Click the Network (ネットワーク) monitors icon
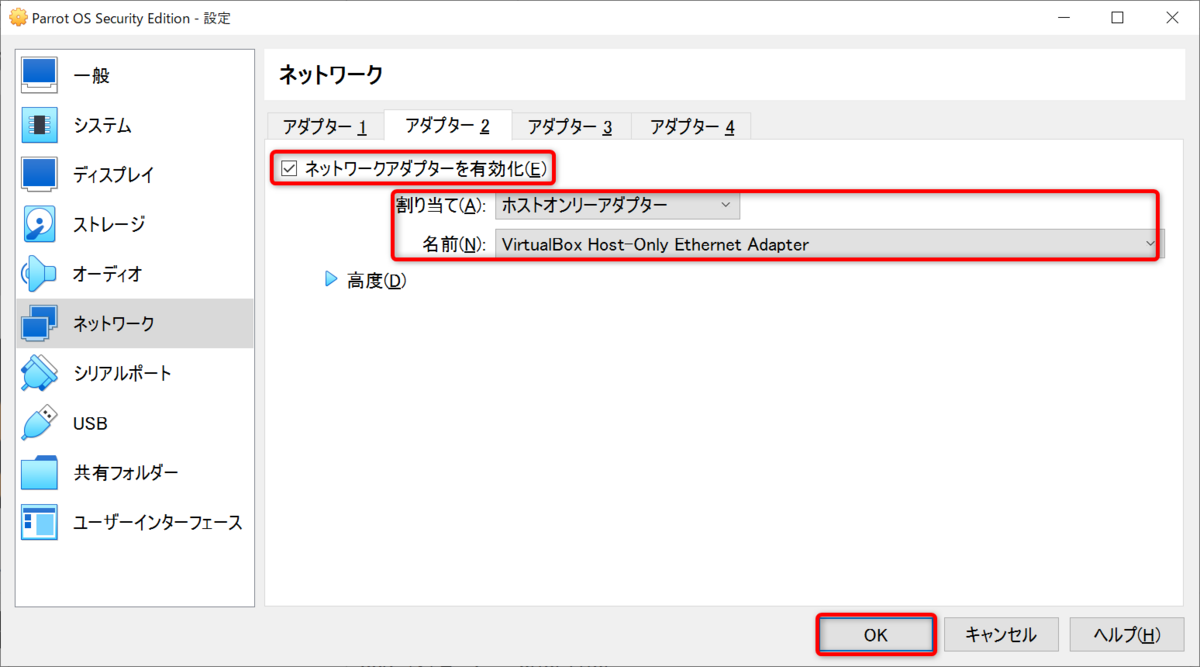This screenshot has width=1200, height=667. click(x=40, y=323)
